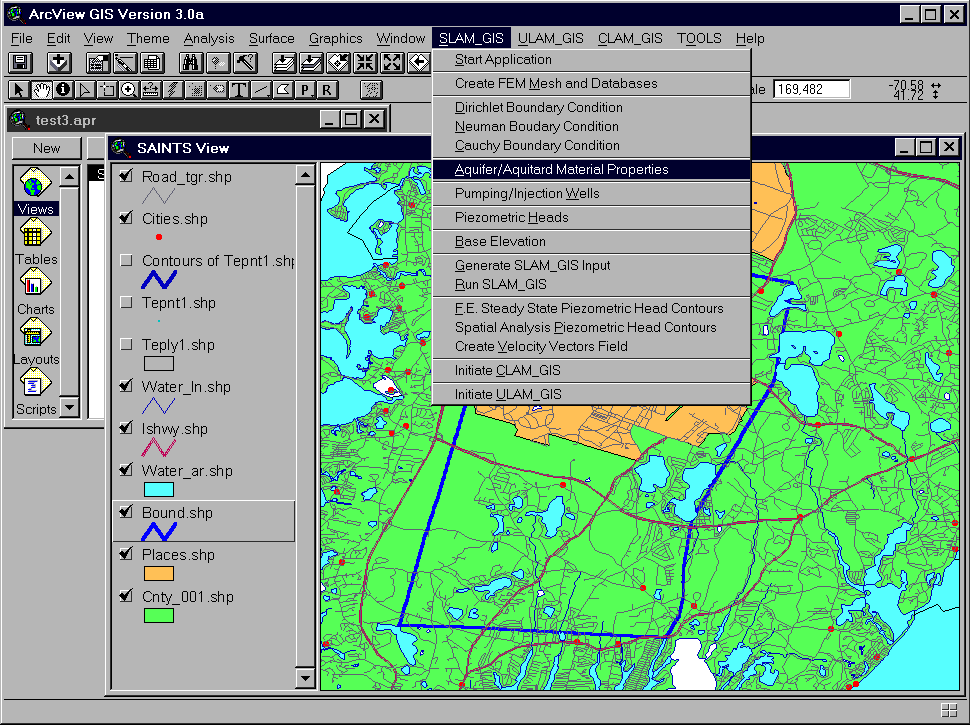Image resolution: width=970 pixels, height=725 pixels.
Task: Click Zoom to Selected features icon
Action: 338,62
